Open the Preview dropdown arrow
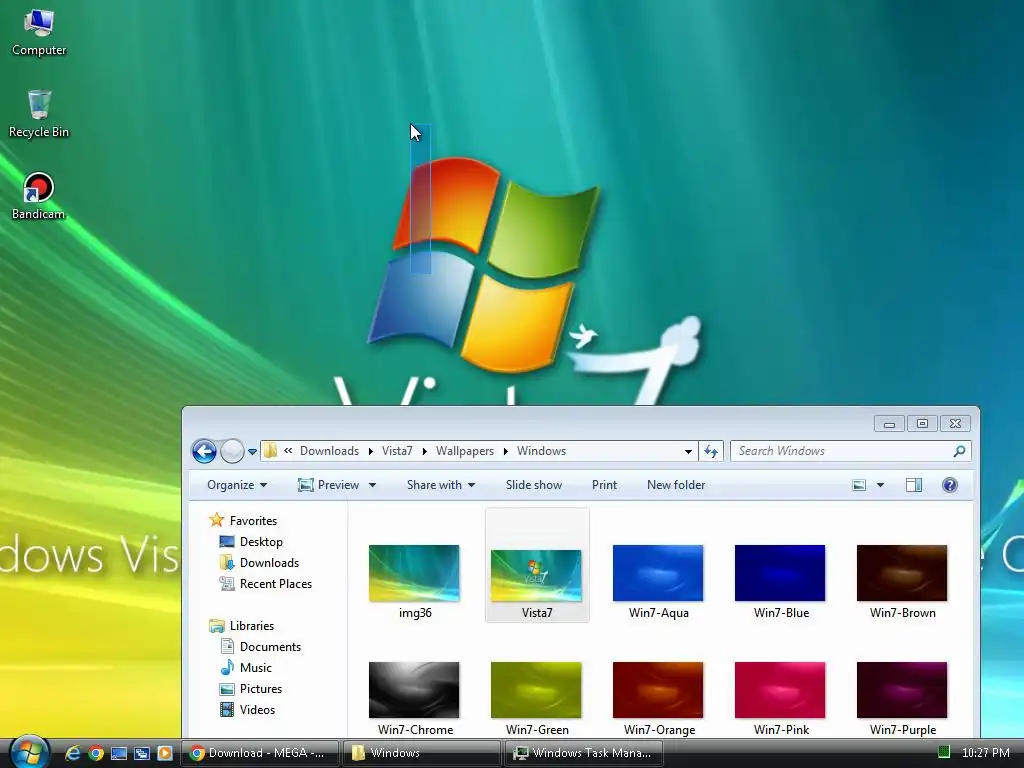Screen dimensions: 1024x768 tap(372, 485)
